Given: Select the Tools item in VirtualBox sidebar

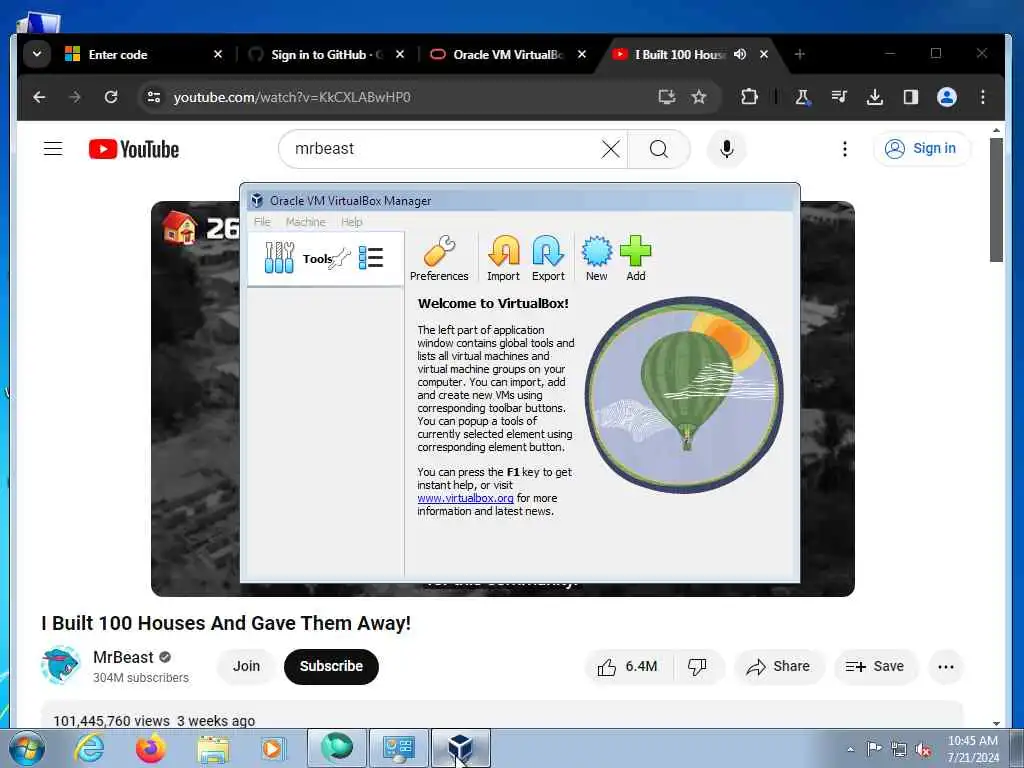Looking at the screenshot, I should [x=325, y=259].
